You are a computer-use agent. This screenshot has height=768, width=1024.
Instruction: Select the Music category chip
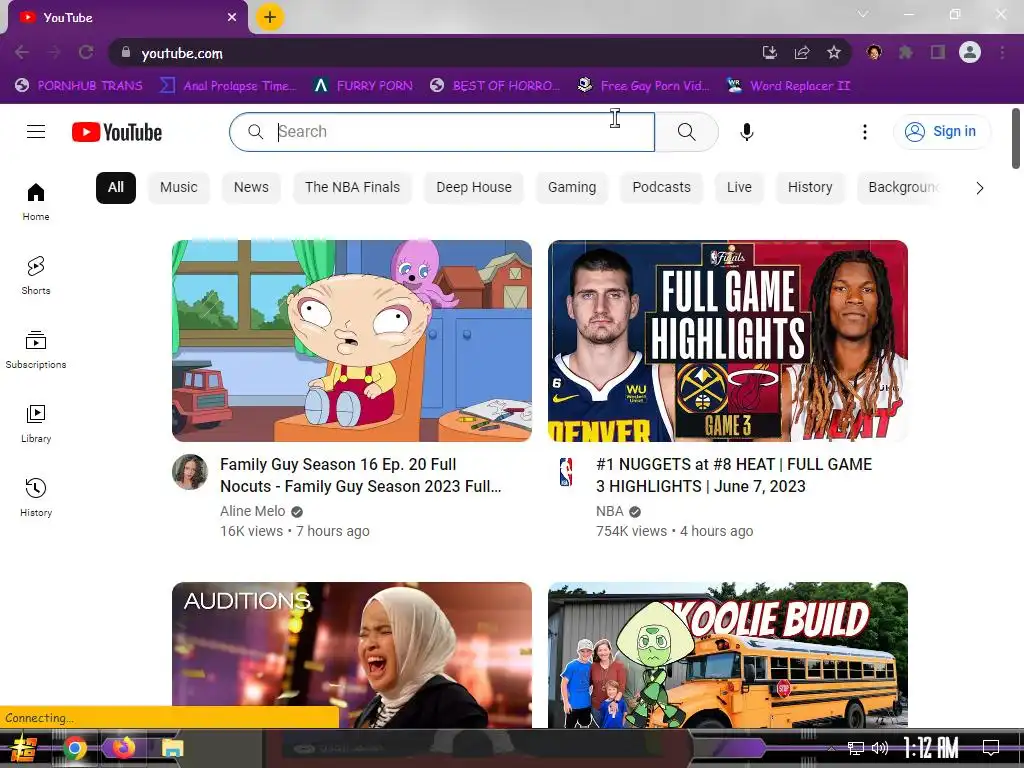(x=178, y=187)
